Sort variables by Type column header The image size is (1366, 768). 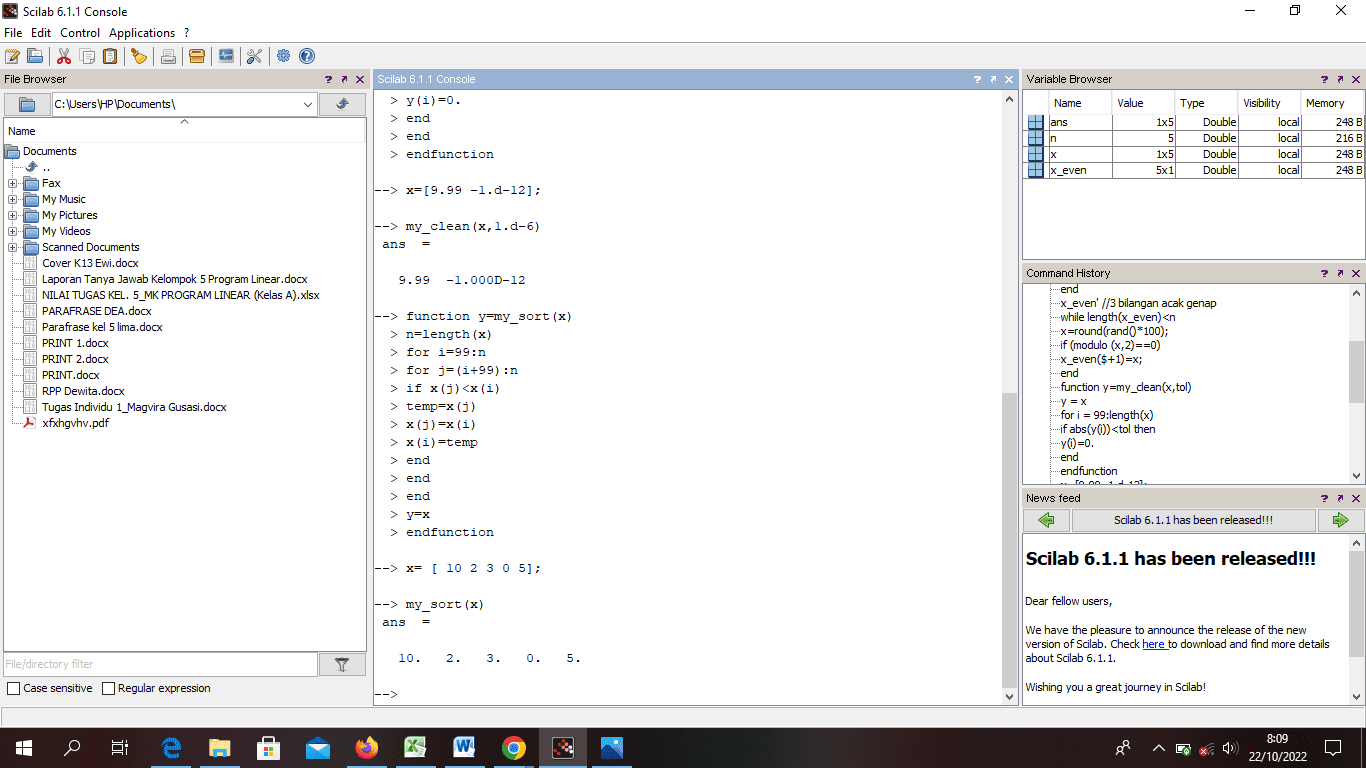1205,103
